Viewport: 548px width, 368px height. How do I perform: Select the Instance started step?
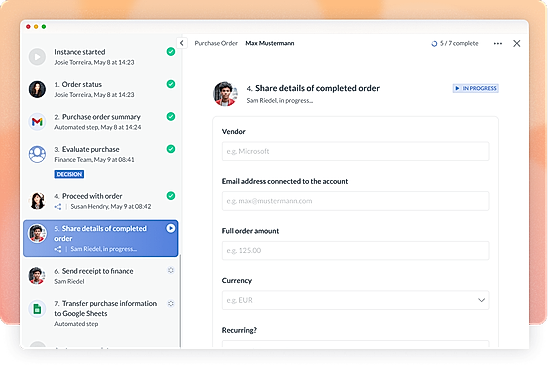point(101,57)
